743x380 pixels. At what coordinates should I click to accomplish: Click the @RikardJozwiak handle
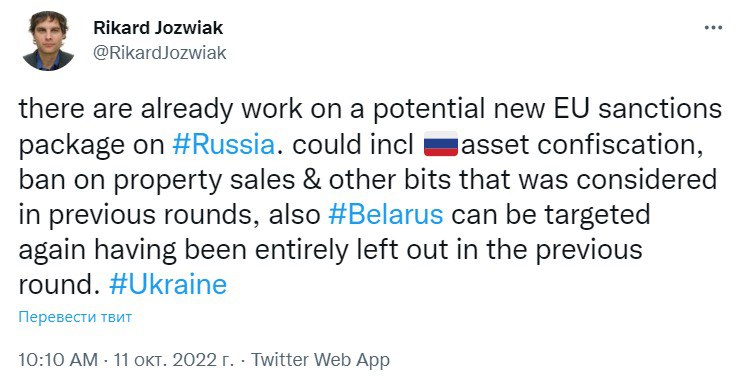pos(160,53)
